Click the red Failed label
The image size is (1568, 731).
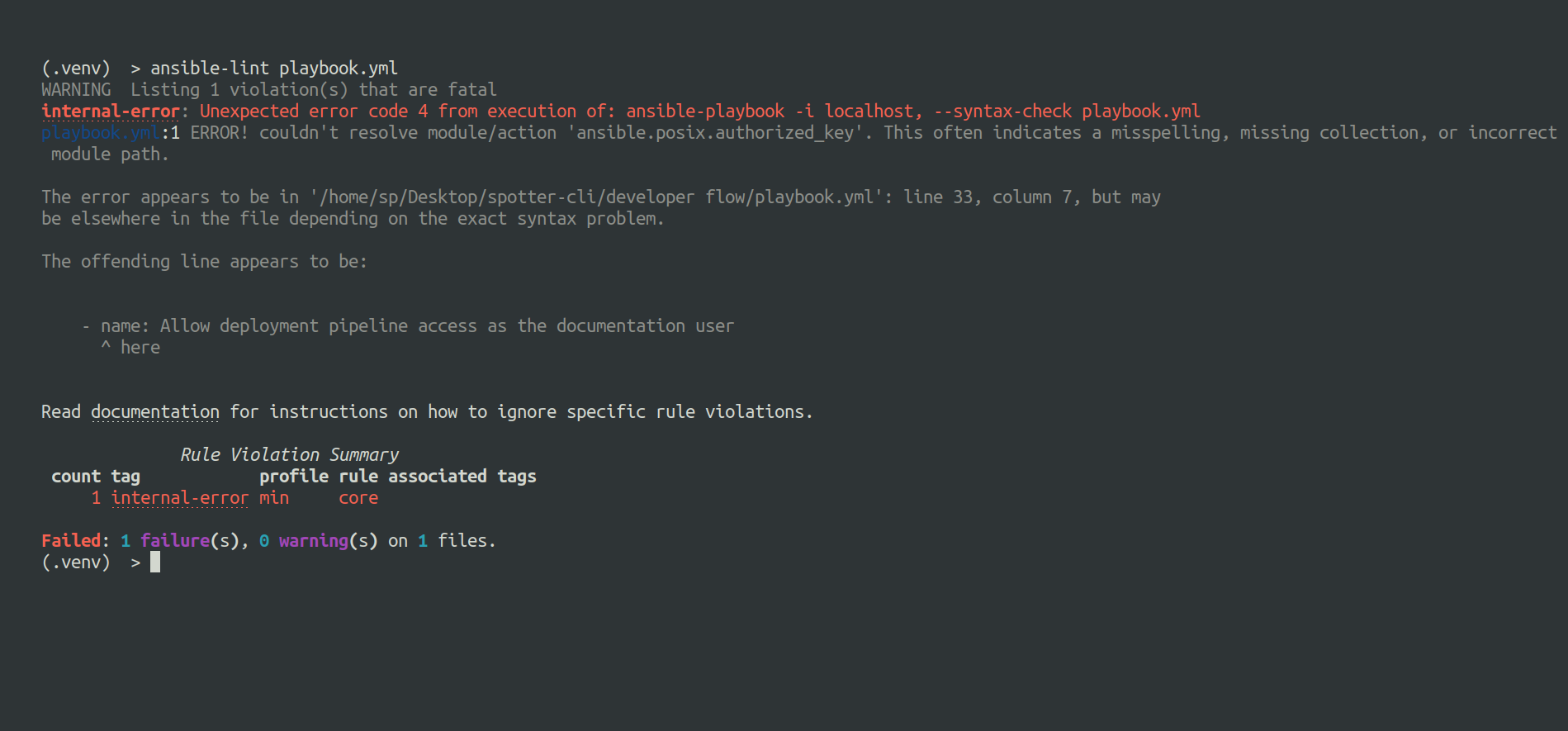coord(70,541)
